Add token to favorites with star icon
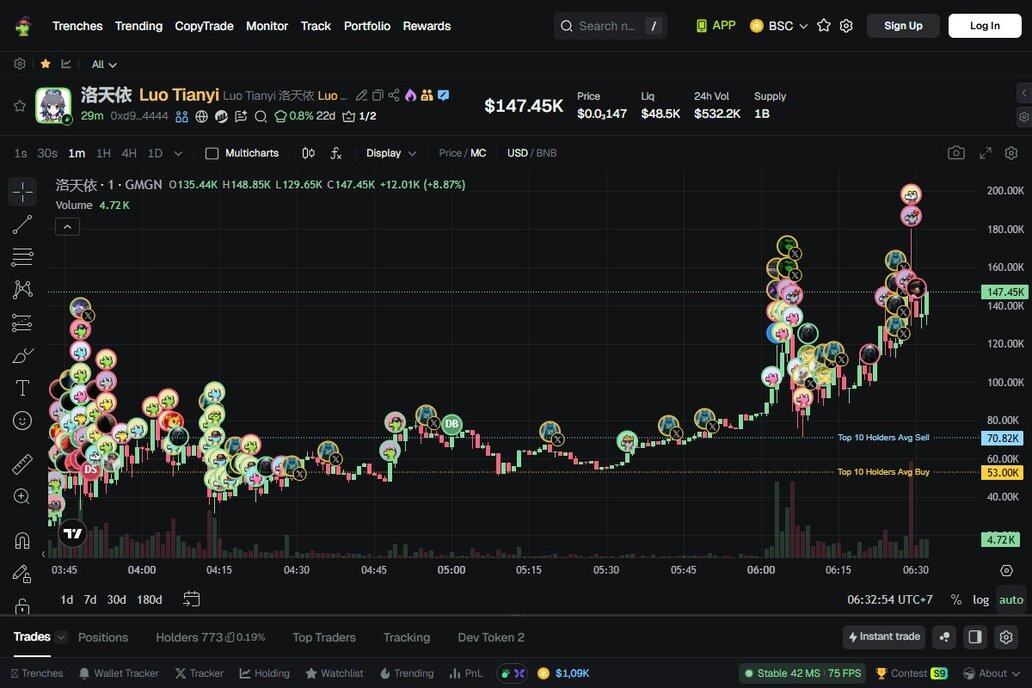Viewport: 1032px width, 688px height. (x=19, y=106)
